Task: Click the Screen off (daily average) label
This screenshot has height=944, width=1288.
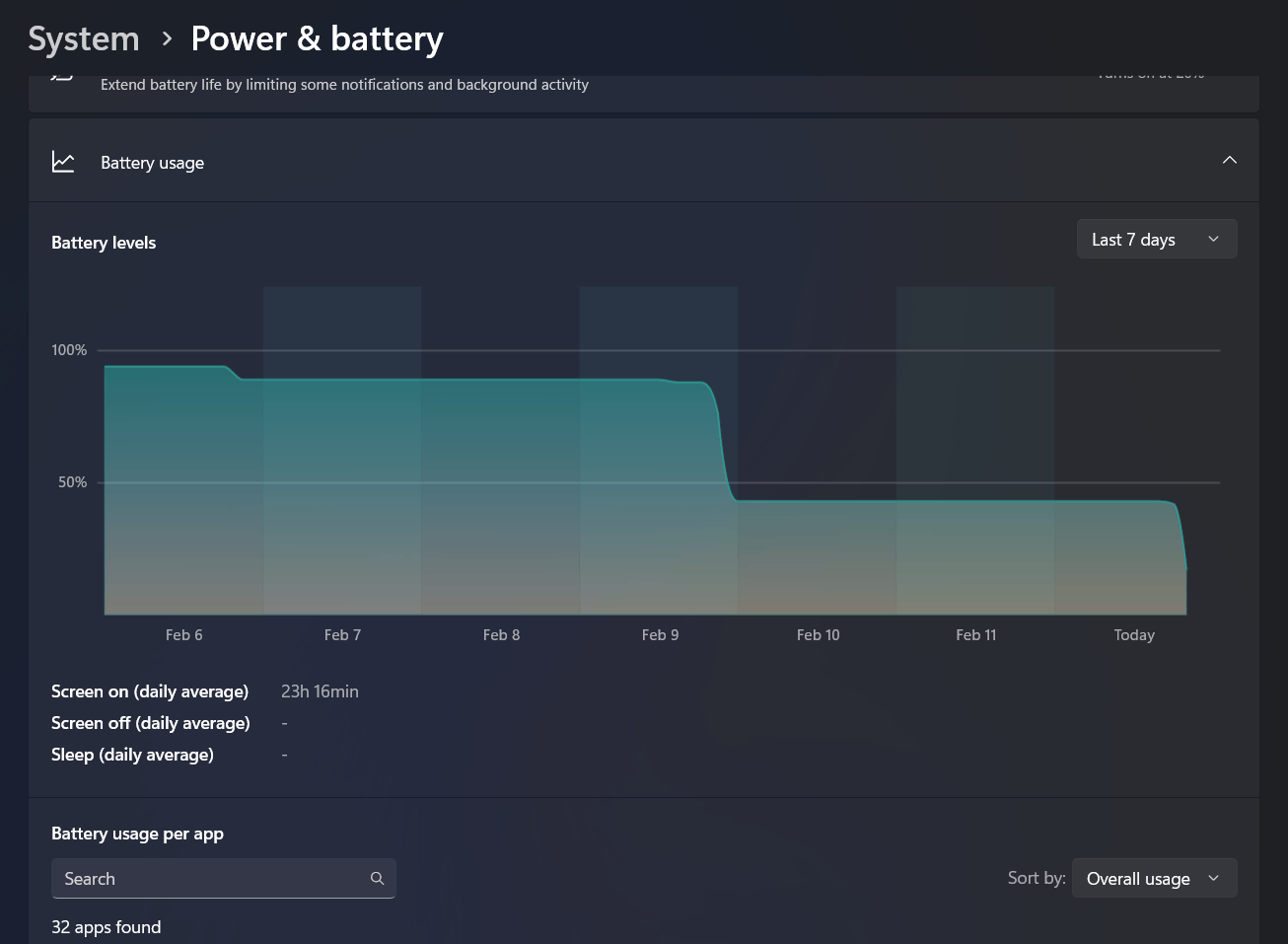Action: [x=151, y=723]
